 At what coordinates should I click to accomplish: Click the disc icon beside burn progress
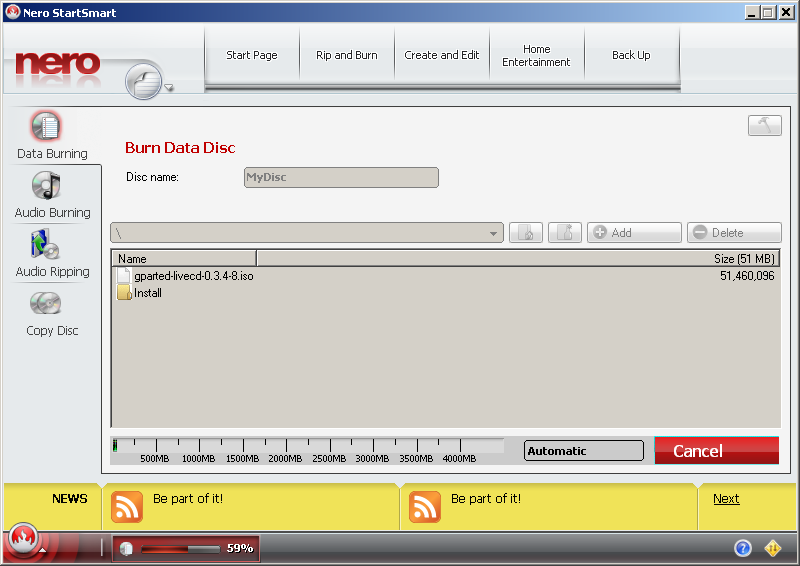coord(126,549)
